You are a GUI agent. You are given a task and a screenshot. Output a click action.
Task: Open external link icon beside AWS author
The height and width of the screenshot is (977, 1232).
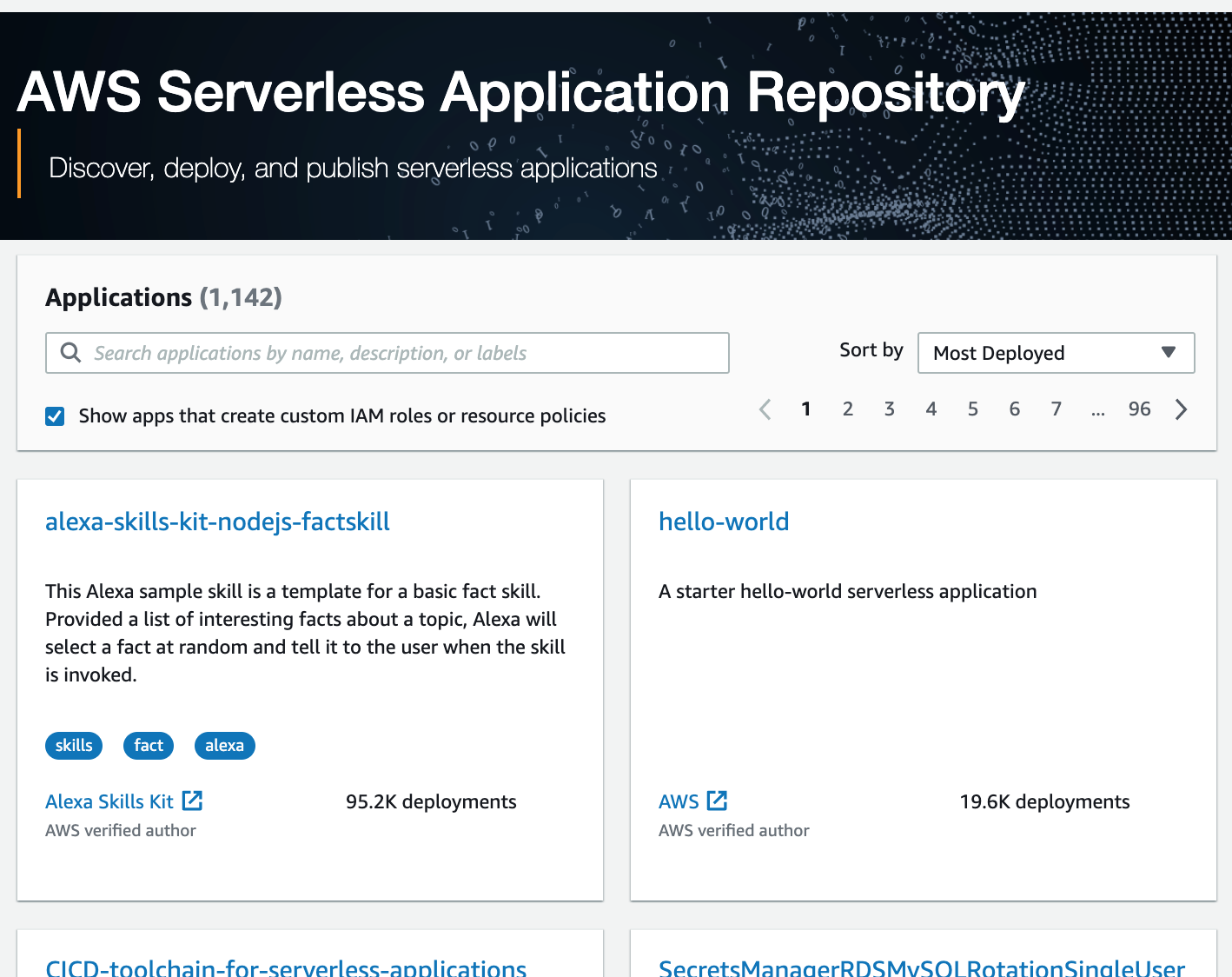(718, 801)
